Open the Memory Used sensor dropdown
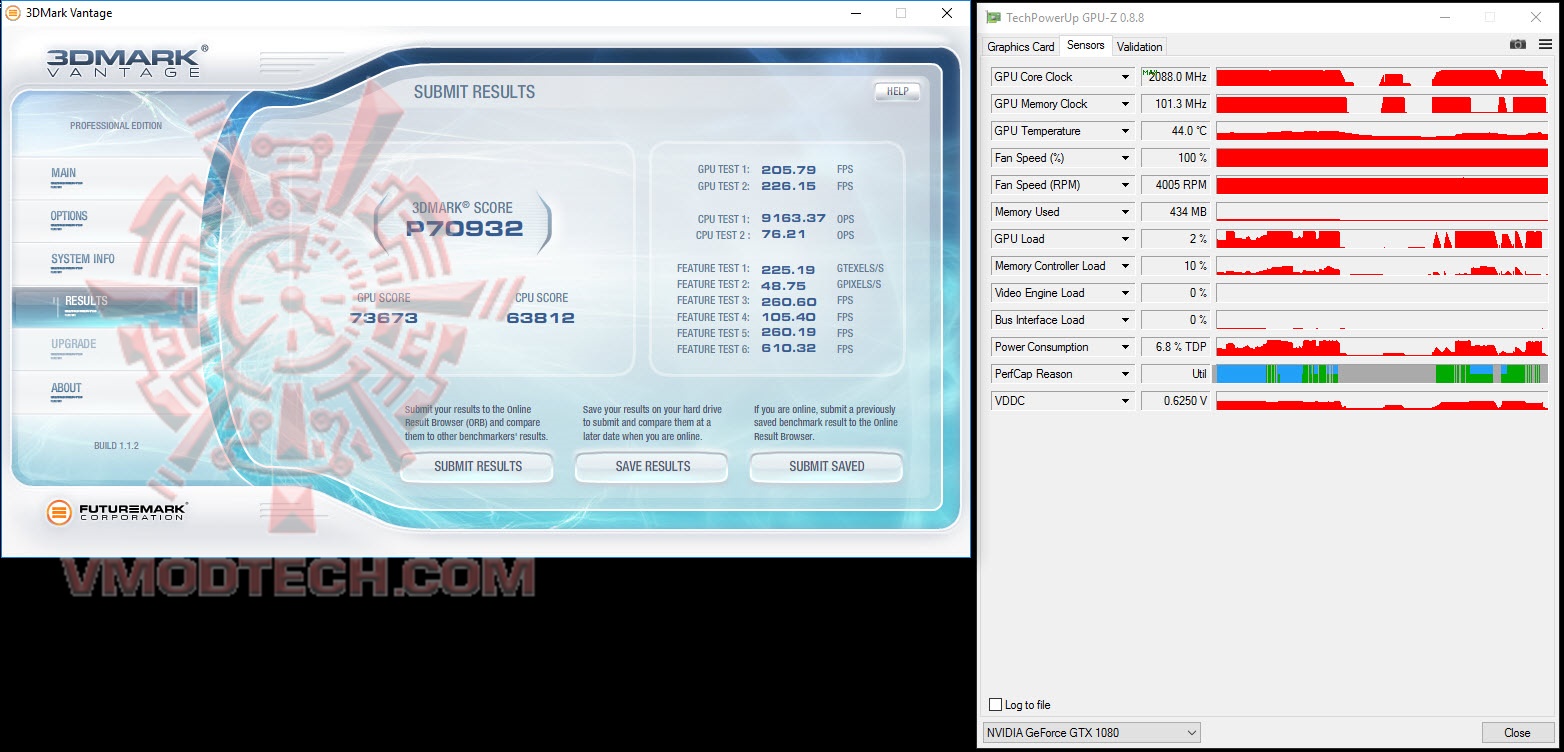Screen dimensions: 1564x752 pos(1125,212)
